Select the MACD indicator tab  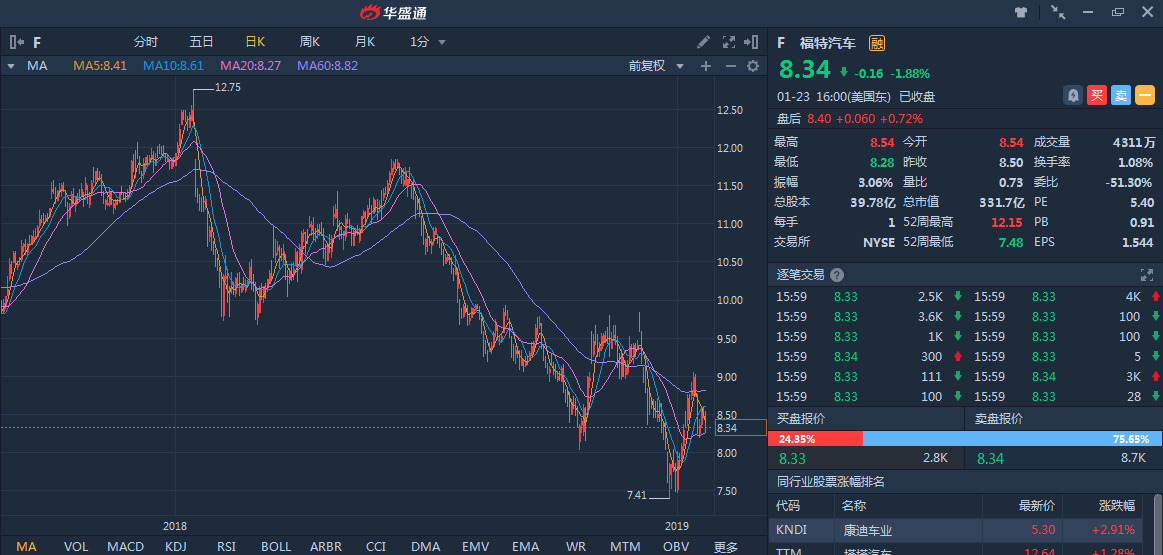click(x=125, y=547)
